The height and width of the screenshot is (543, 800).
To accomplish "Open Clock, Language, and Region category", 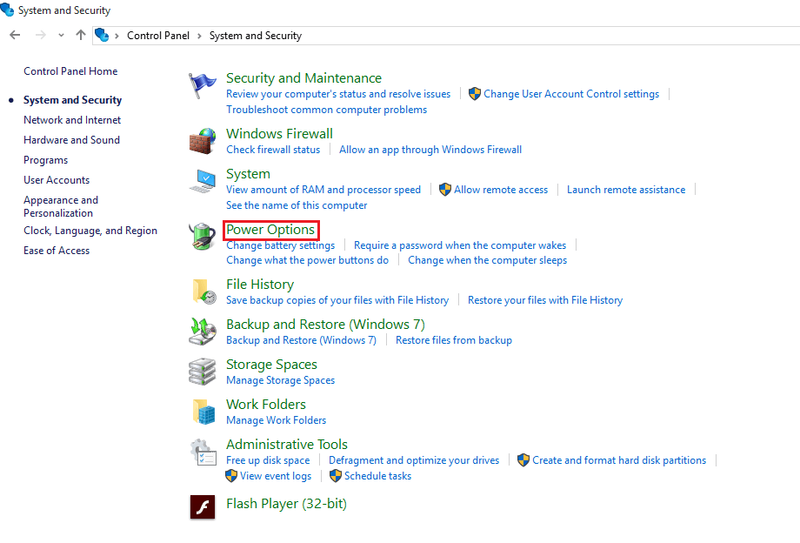I will (90, 230).
